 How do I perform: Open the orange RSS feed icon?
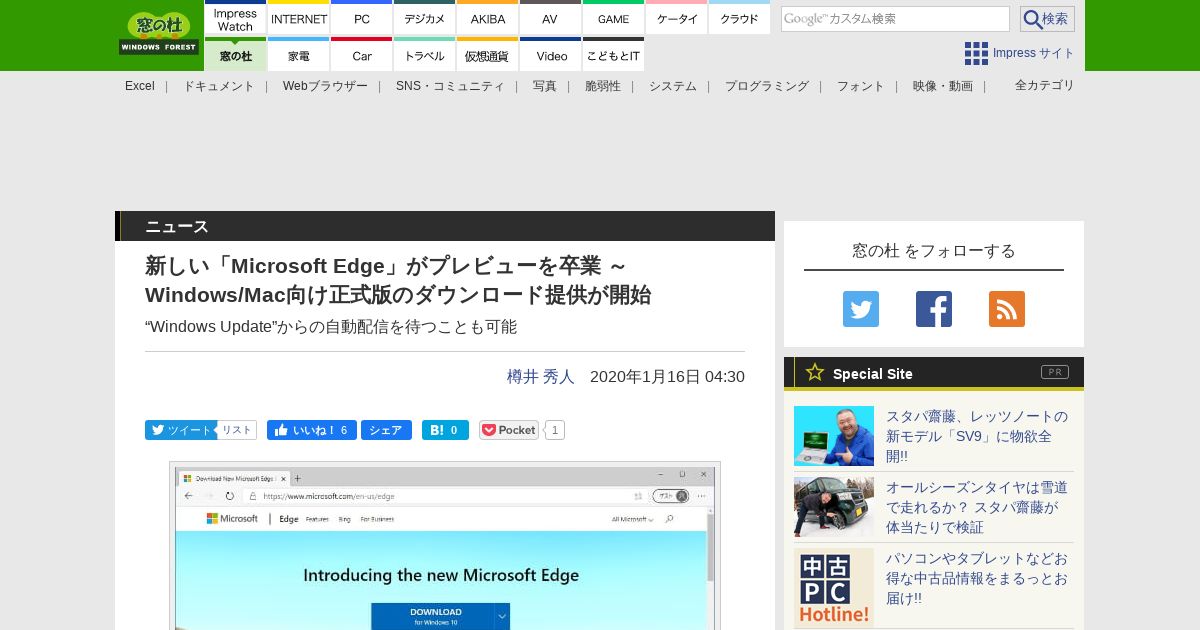pos(1007,309)
